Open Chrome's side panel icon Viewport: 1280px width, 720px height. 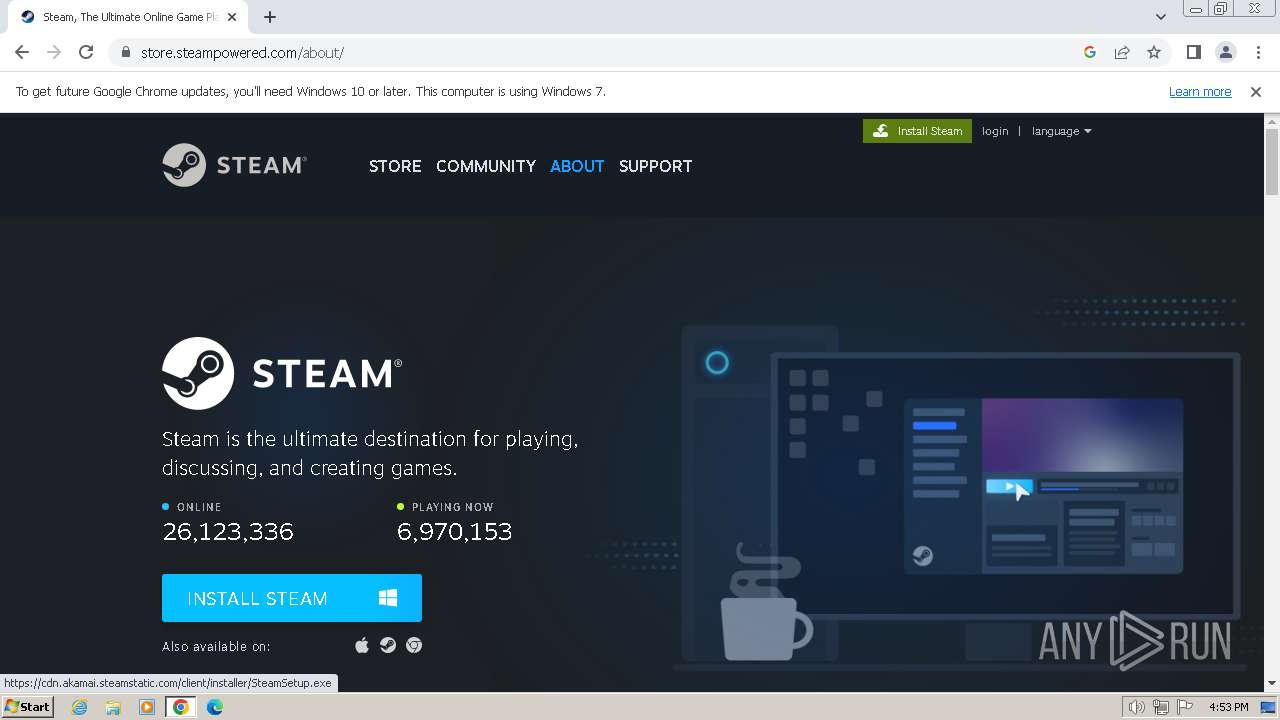(x=1193, y=52)
